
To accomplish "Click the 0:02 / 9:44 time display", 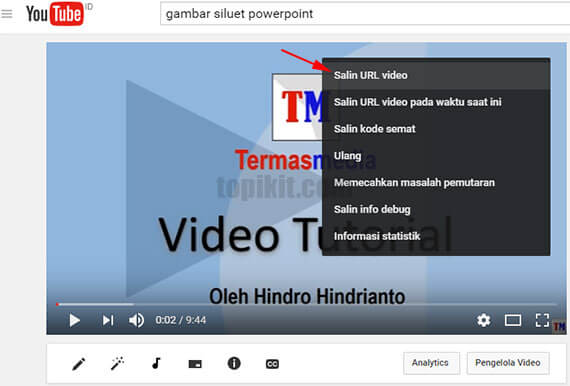I will pos(181,320).
